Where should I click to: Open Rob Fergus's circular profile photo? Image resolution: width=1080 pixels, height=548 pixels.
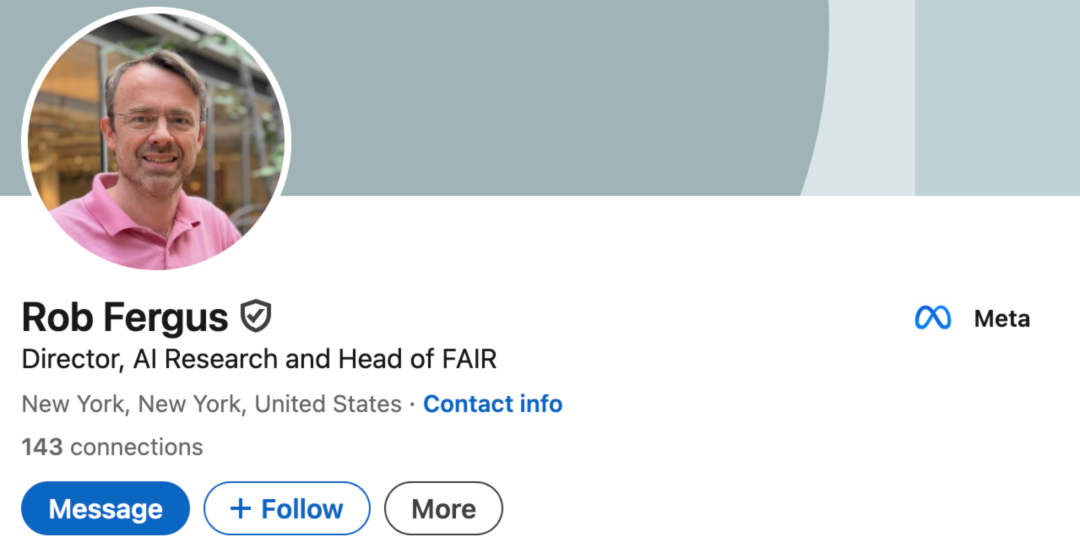tap(156, 140)
